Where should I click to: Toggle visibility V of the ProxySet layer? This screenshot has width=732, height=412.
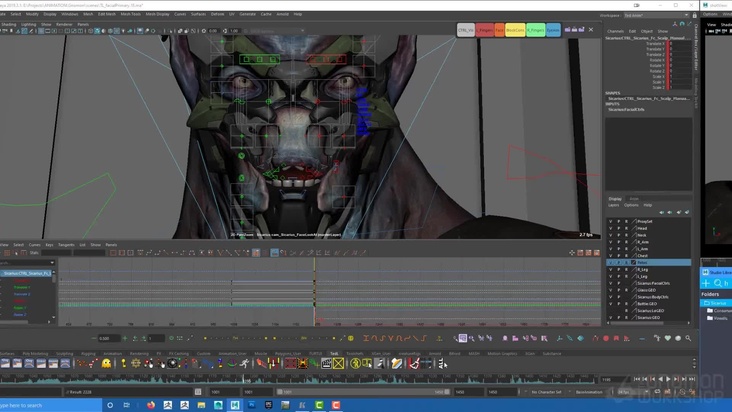pos(610,222)
